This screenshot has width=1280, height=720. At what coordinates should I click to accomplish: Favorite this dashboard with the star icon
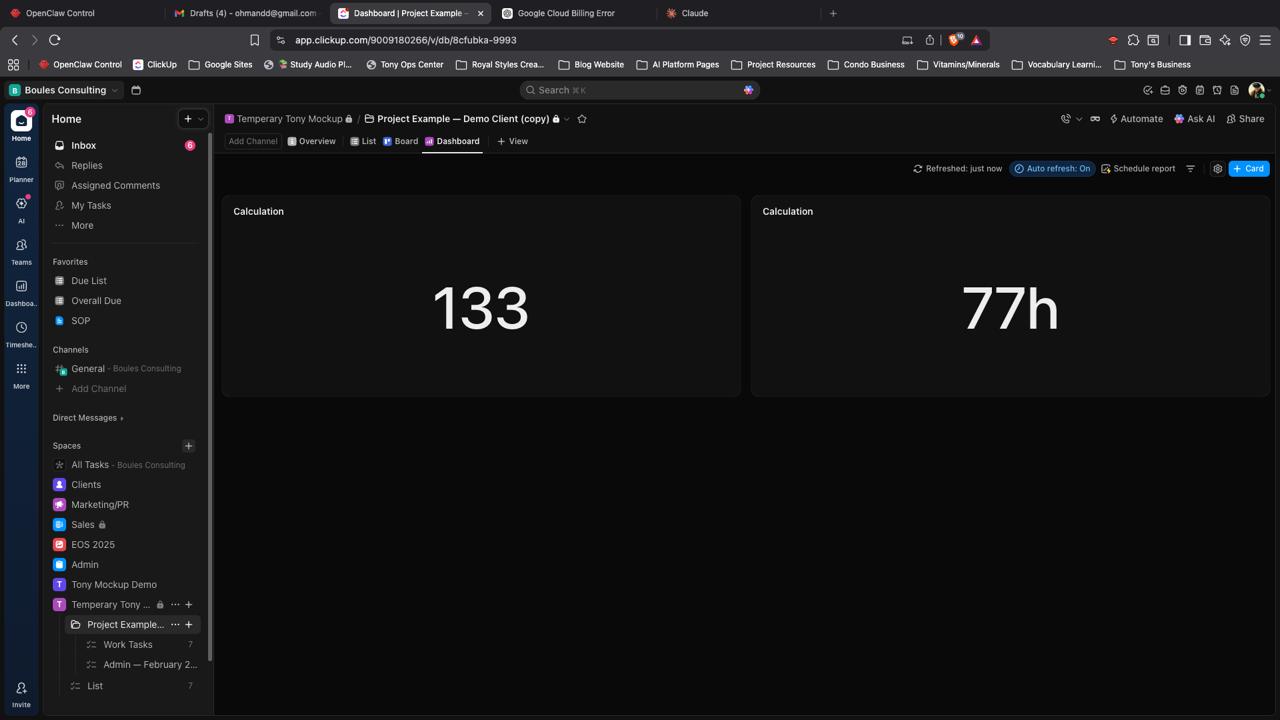(582, 119)
